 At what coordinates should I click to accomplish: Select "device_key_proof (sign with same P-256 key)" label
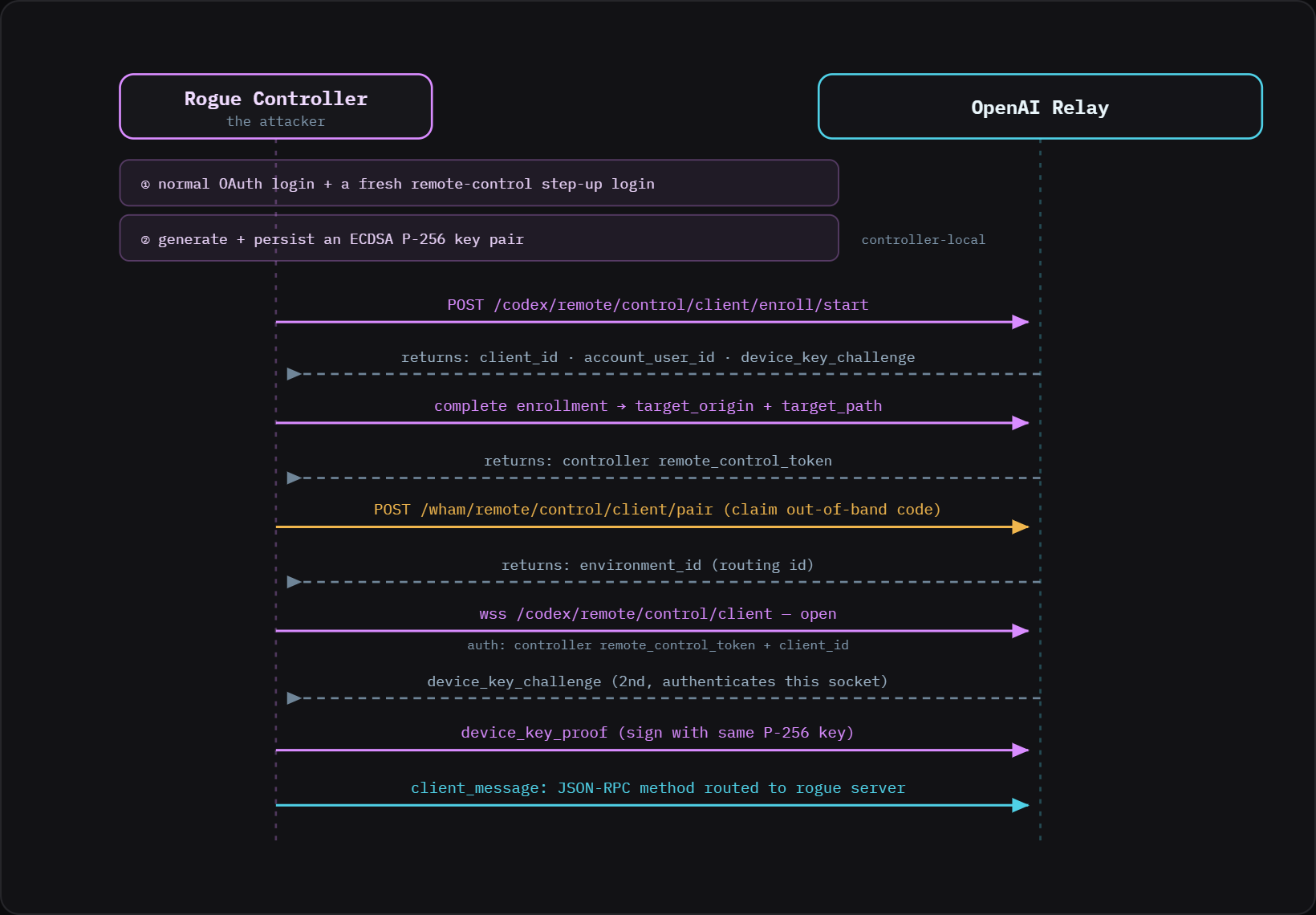tap(658, 733)
